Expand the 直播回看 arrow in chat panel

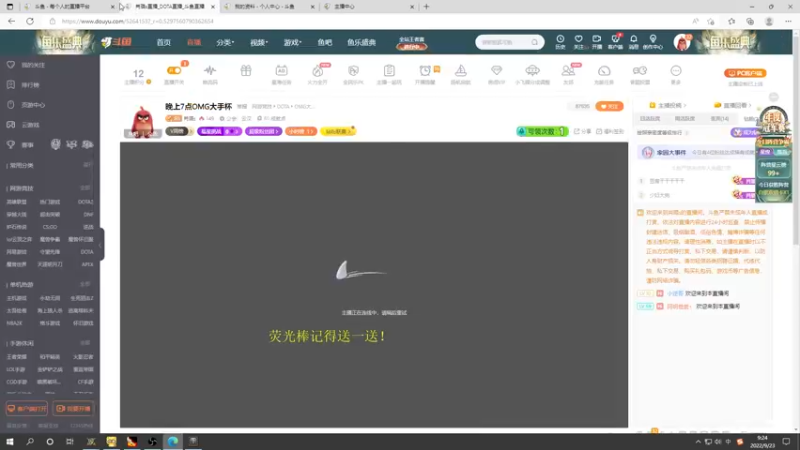point(750,106)
